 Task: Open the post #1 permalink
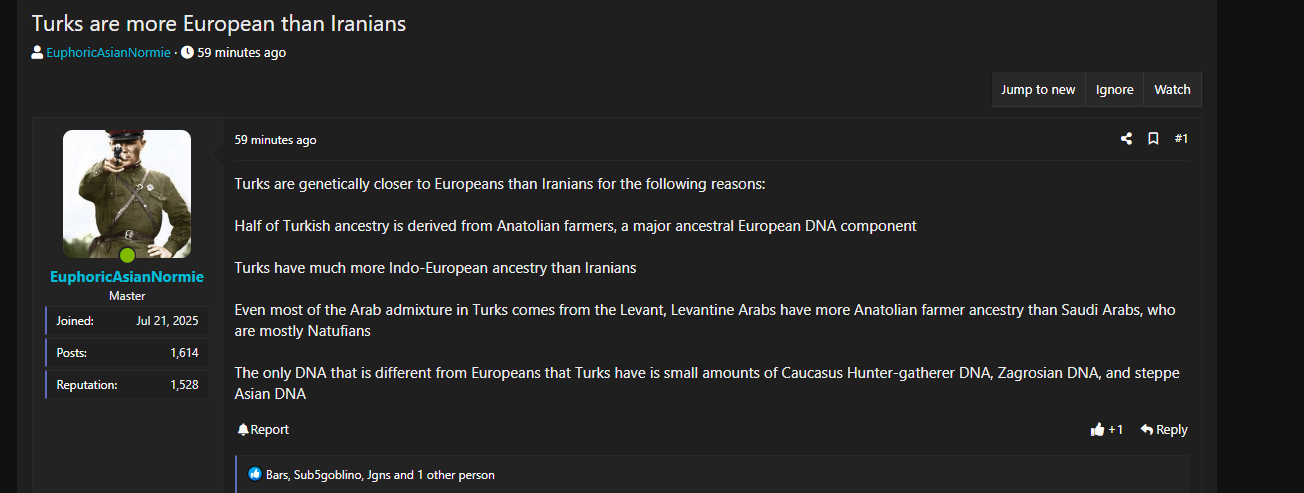click(1181, 139)
